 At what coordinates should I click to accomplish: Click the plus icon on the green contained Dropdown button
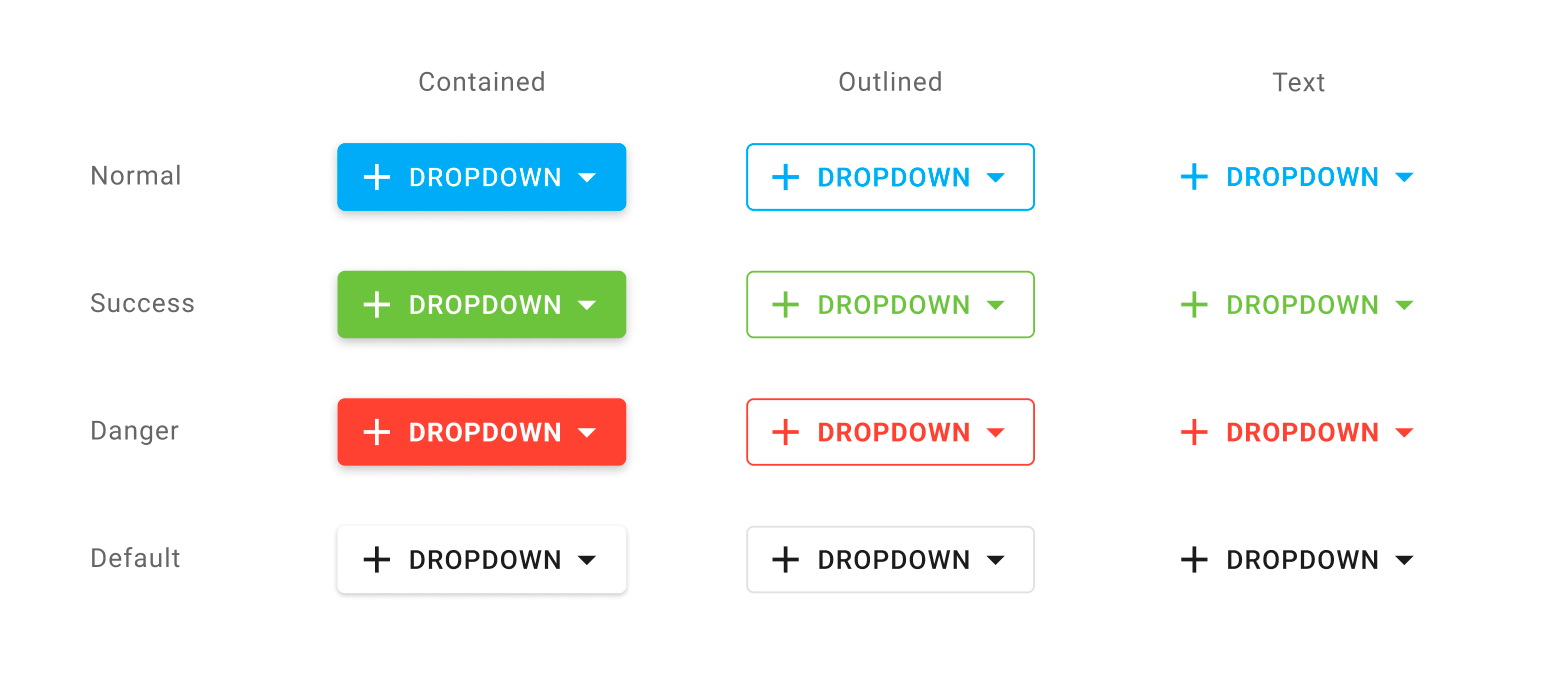(376, 304)
